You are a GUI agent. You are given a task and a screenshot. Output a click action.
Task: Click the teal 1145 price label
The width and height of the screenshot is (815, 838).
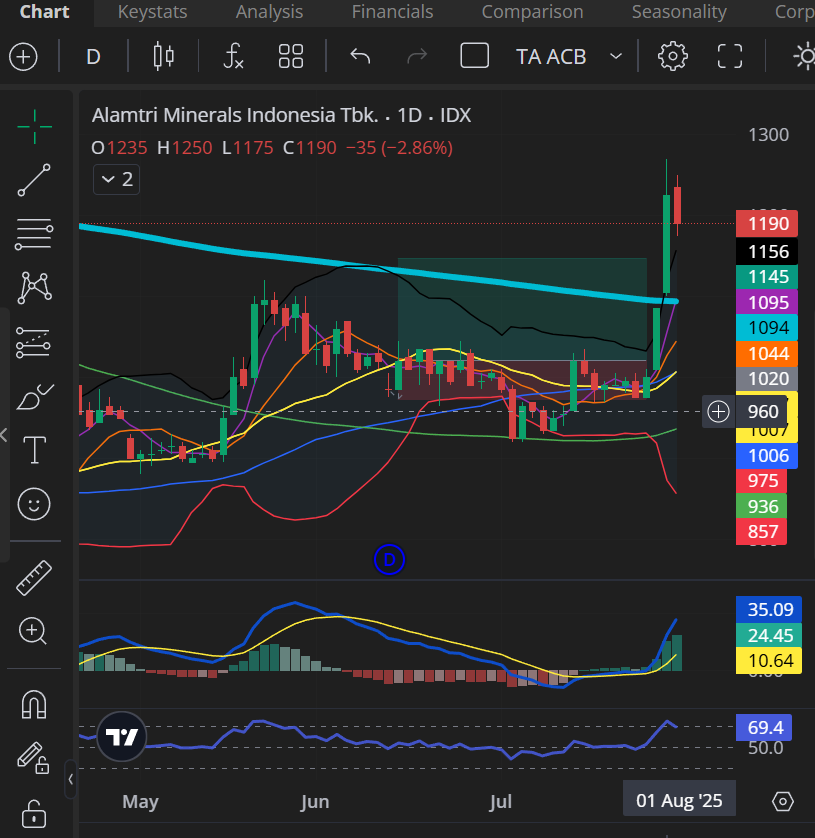tap(767, 277)
